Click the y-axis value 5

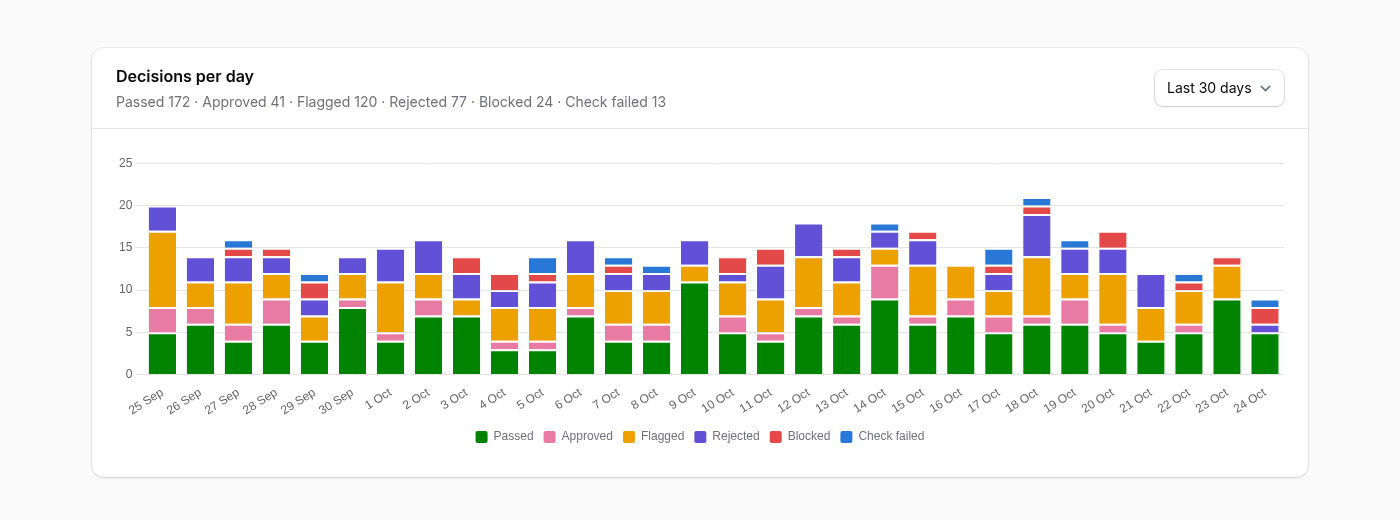128,332
